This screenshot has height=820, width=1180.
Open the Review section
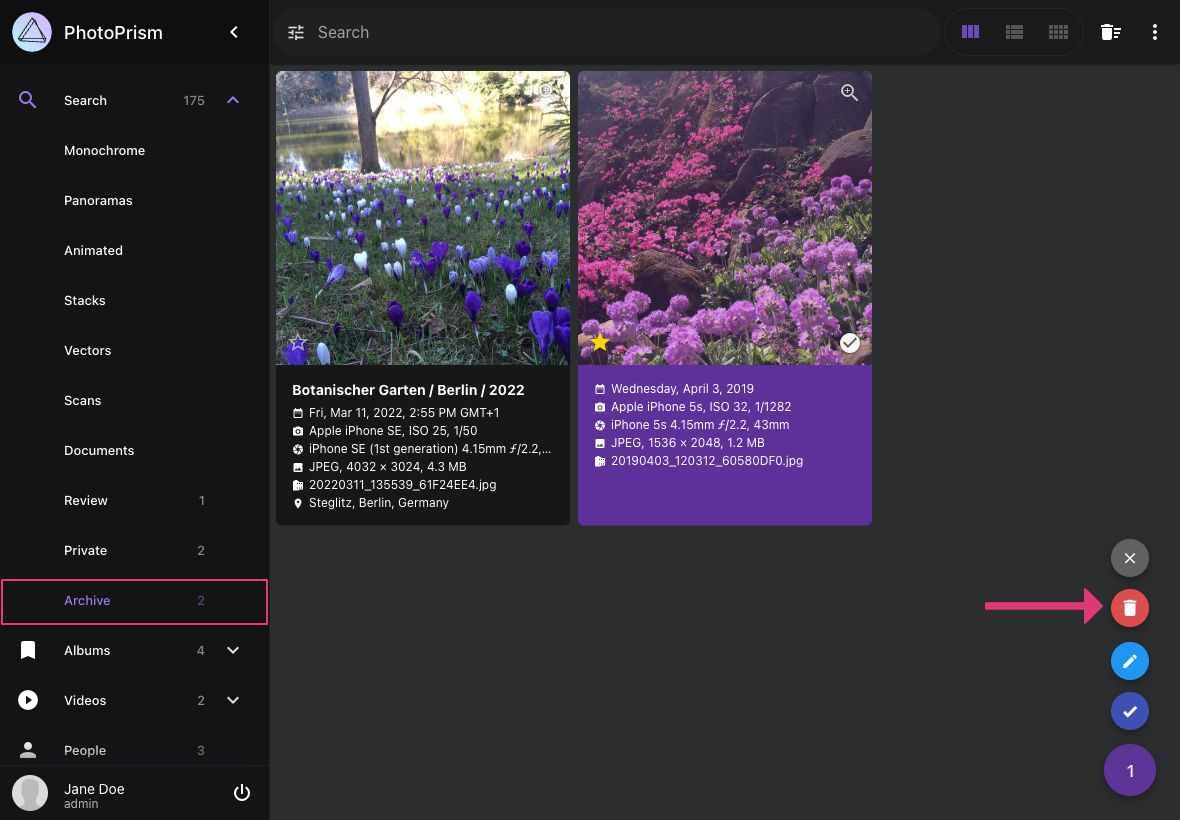(86, 500)
